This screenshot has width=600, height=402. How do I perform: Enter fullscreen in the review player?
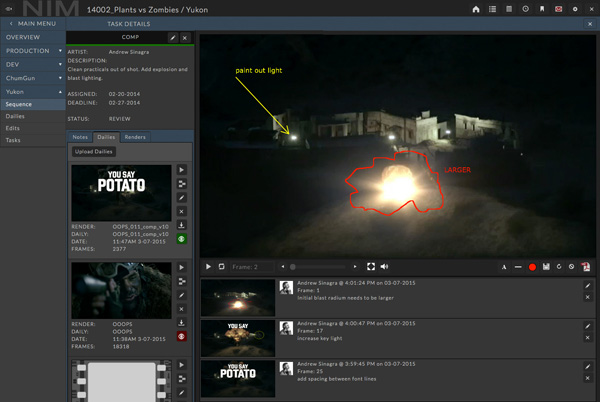[x=371, y=267]
